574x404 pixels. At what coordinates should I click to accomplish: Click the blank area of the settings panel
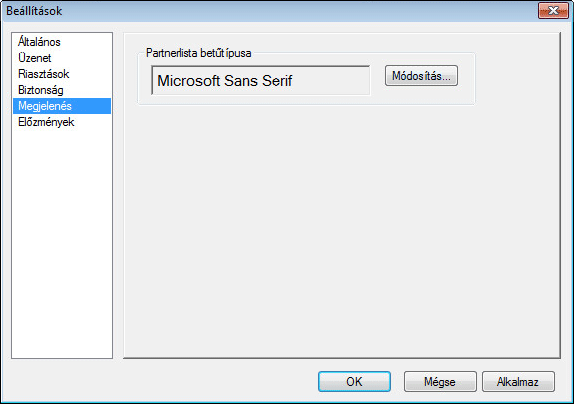click(342, 231)
